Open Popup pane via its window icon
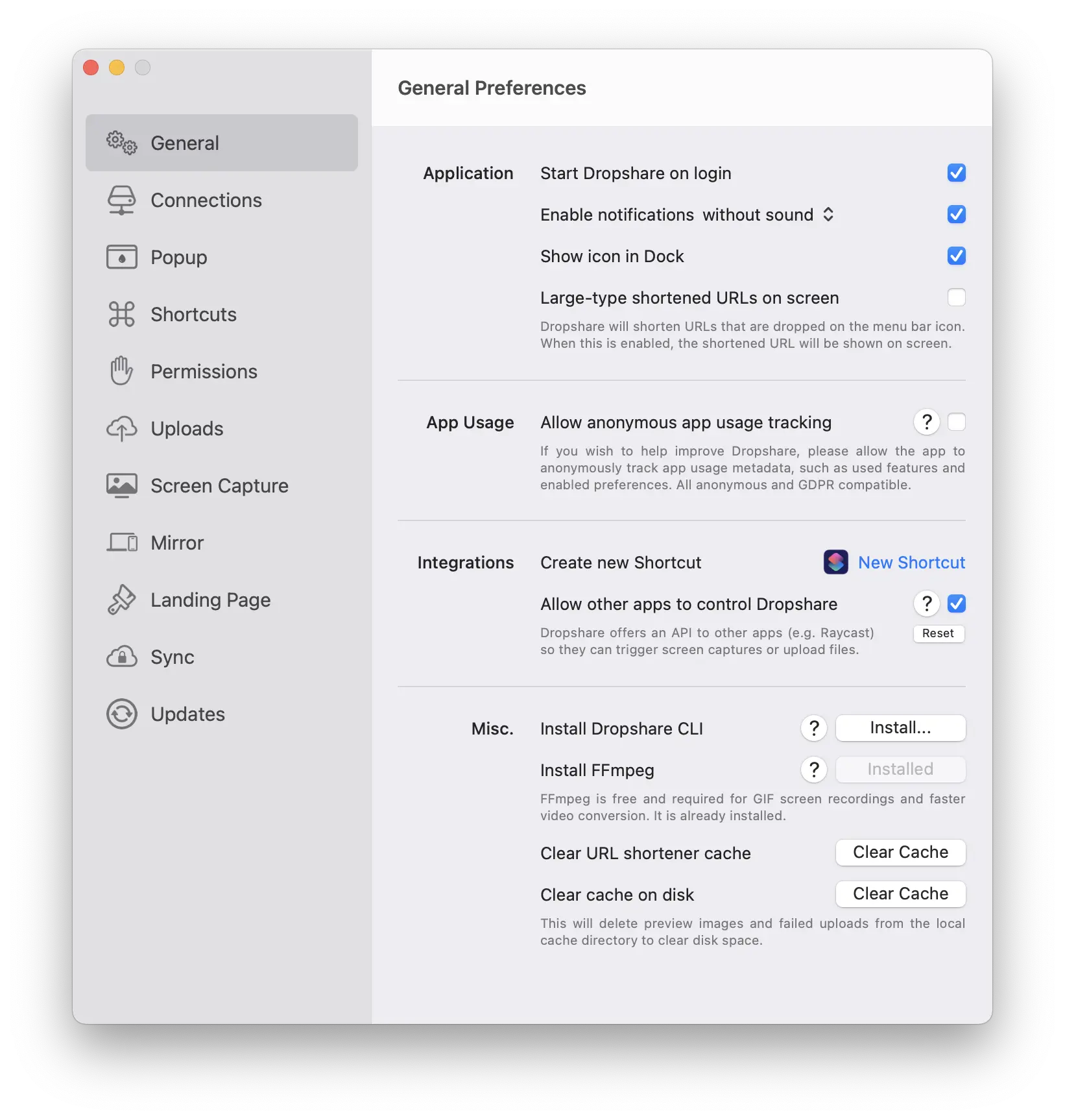 pyautogui.click(x=121, y=258)
